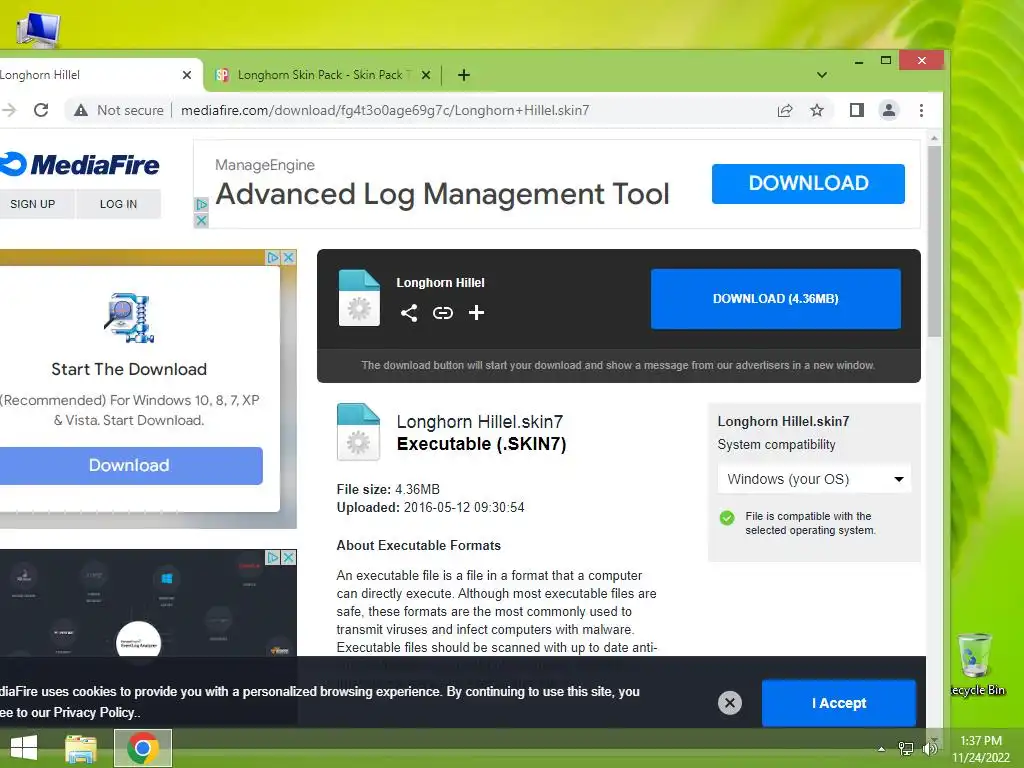The image size is (1024, 768).
Task: Add file with the plus icon
Action: [x=476, y=313]
